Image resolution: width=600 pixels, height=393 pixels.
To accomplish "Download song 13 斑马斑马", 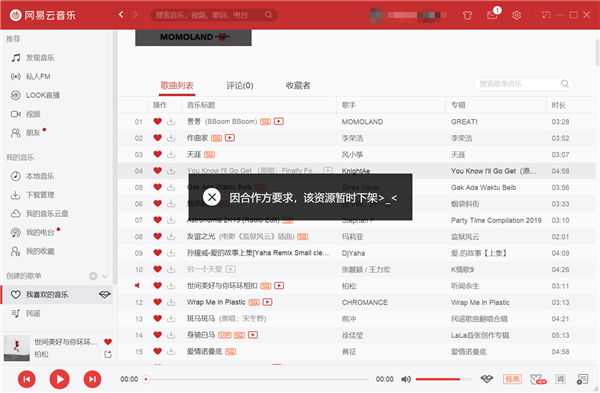I will [171, 318].
